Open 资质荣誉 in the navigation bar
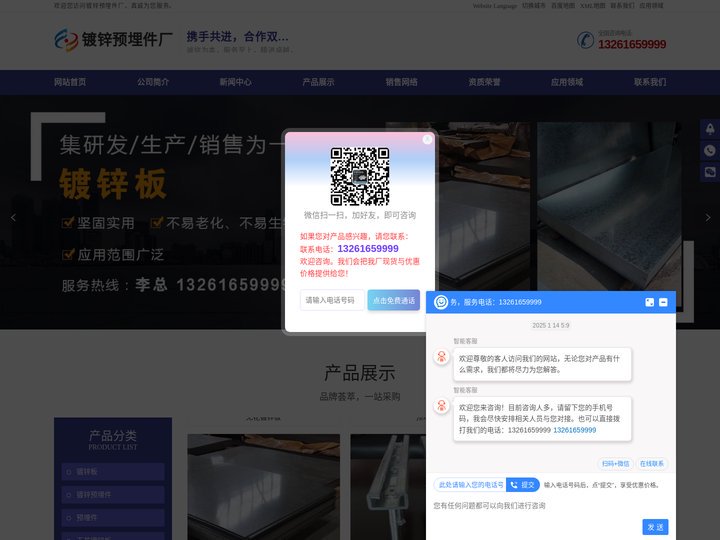 tap(484, 82)
